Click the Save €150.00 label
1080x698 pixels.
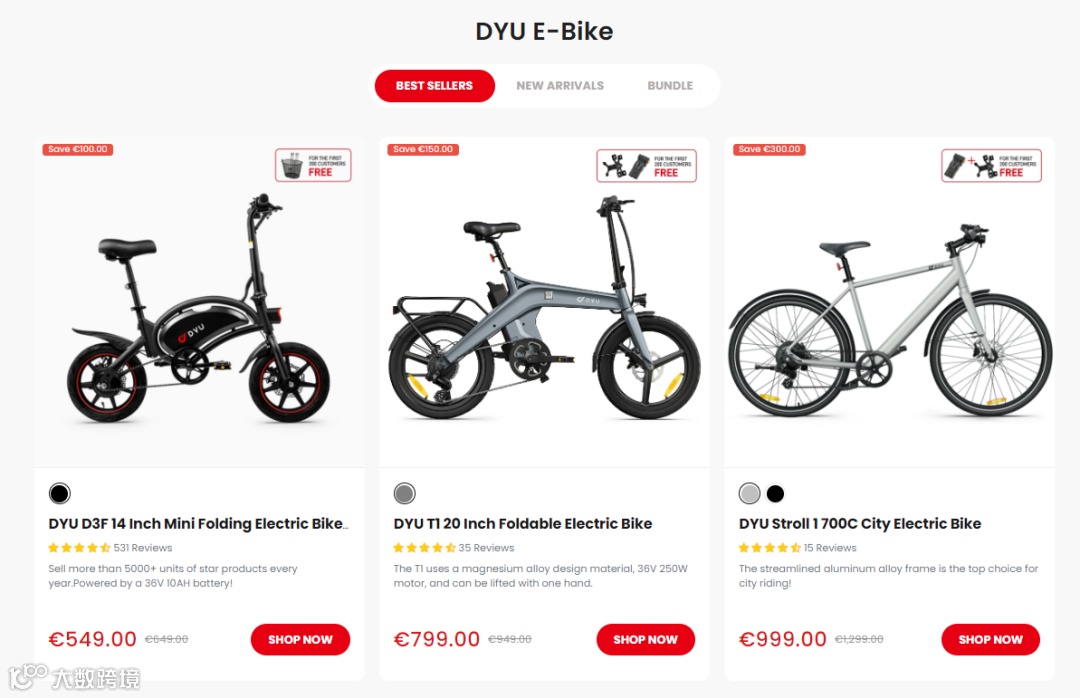(x=423, y=150)
